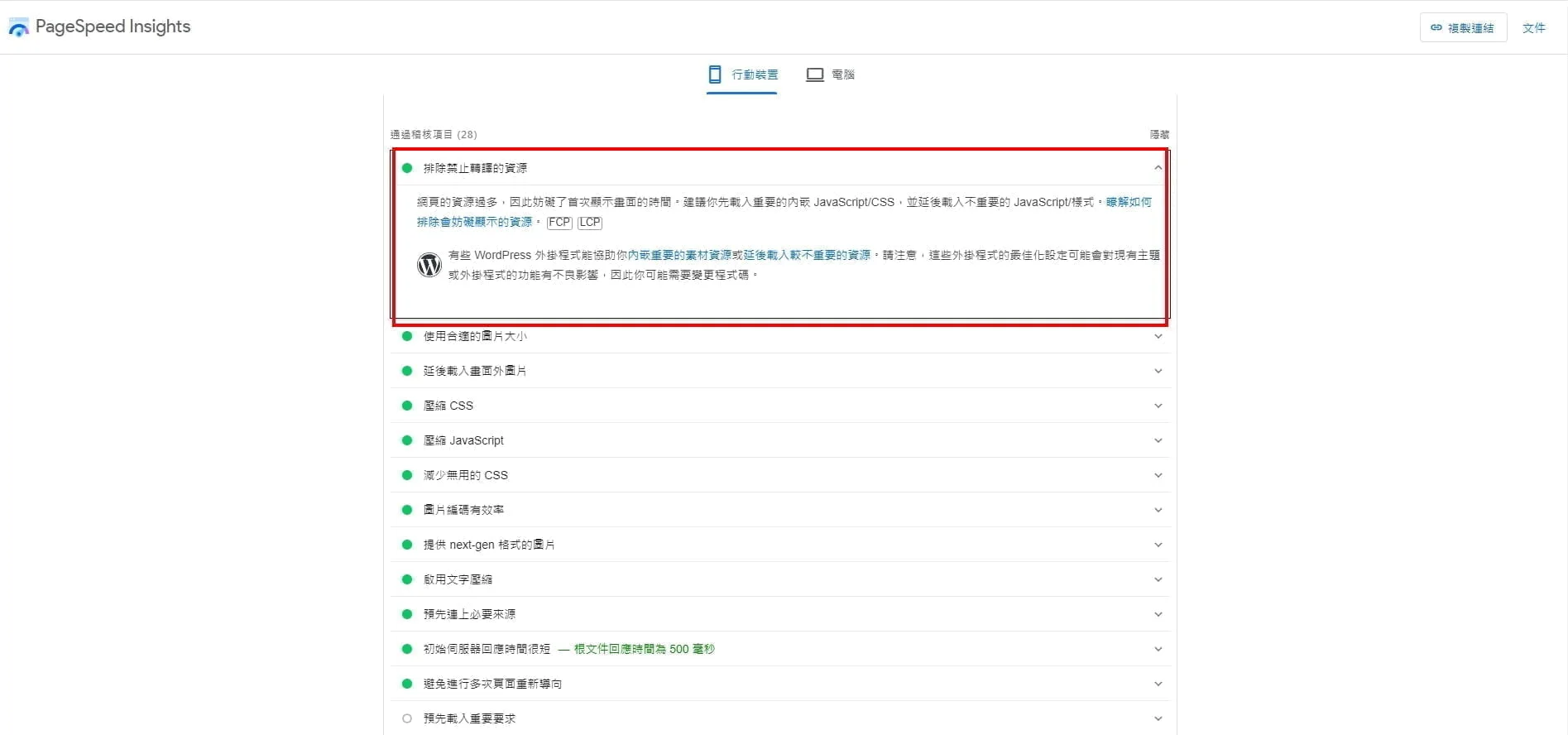Expand the 預先連上必要來源 chevron
This screenshot has height=735, width=1568.
tap(1158, 614)
